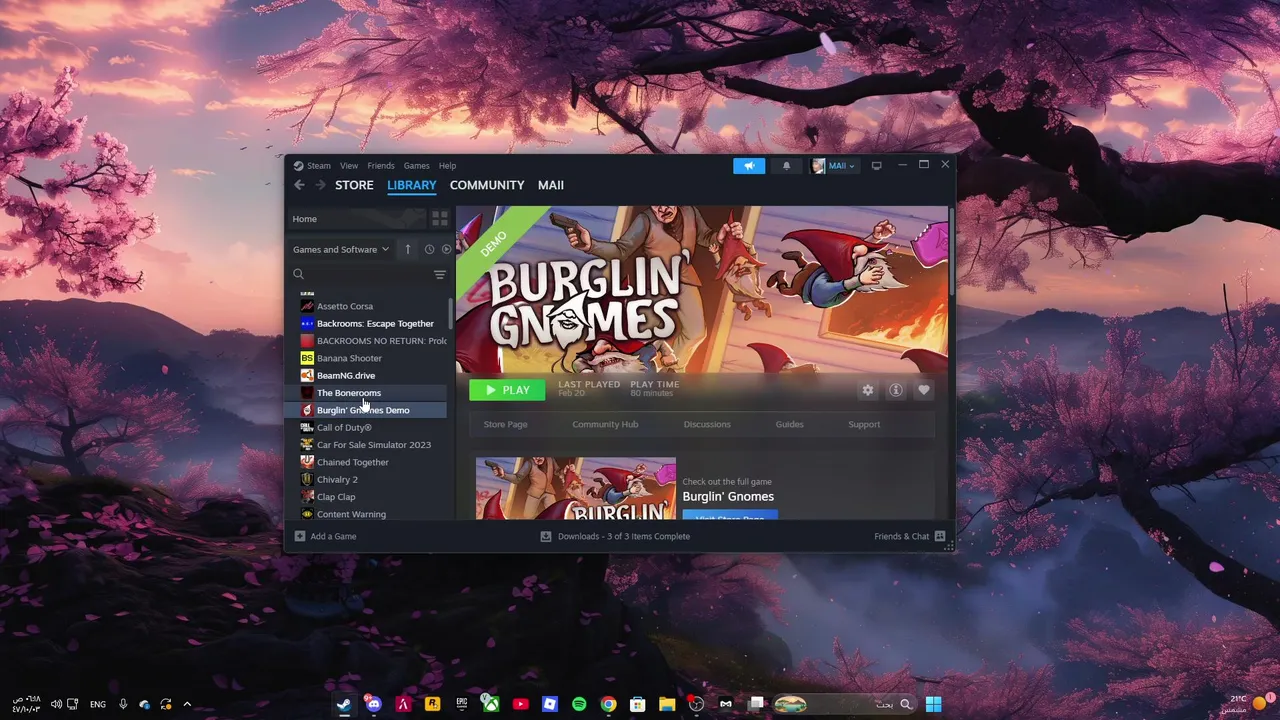Open advanced library filters icon

440,274
